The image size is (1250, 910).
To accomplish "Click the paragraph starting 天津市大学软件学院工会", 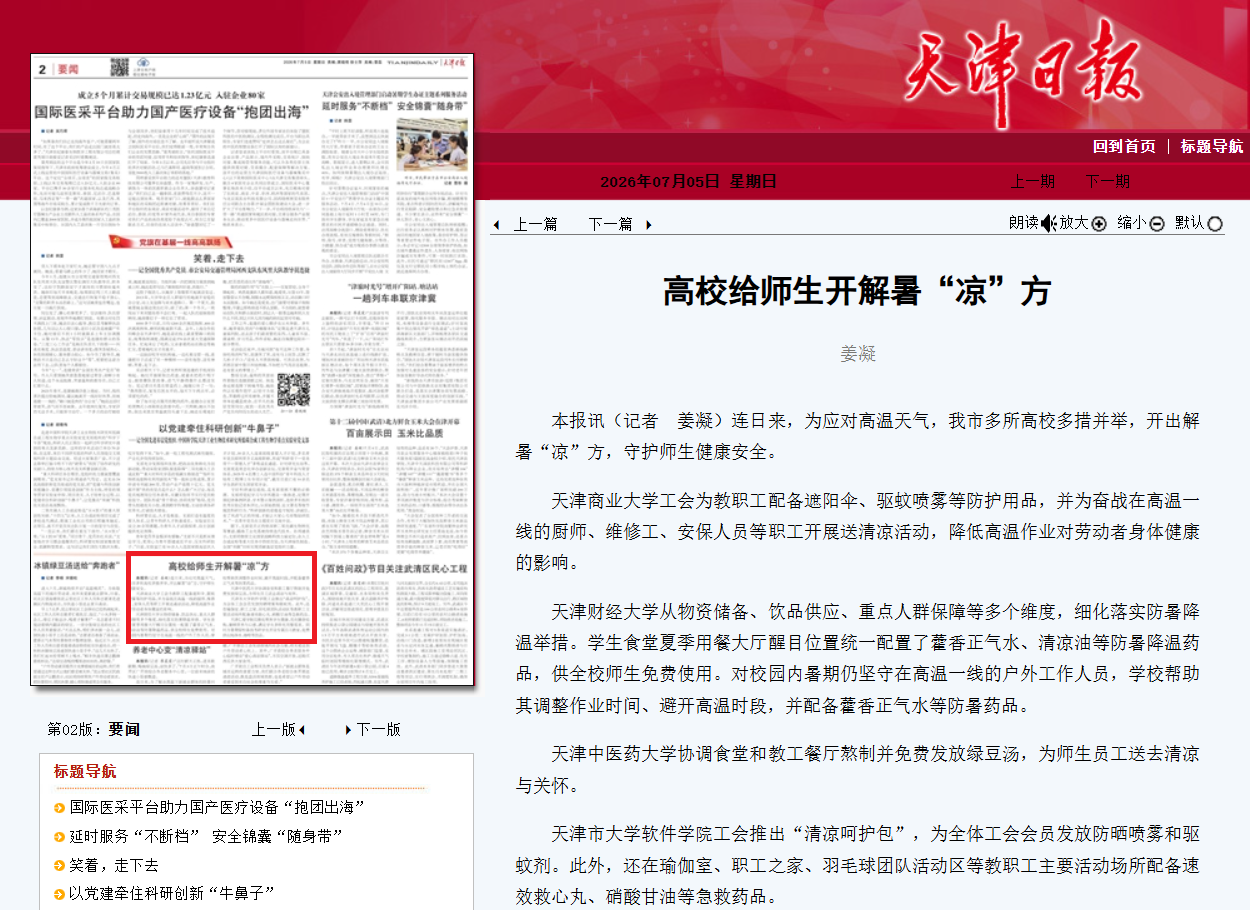I will [857, 865].
